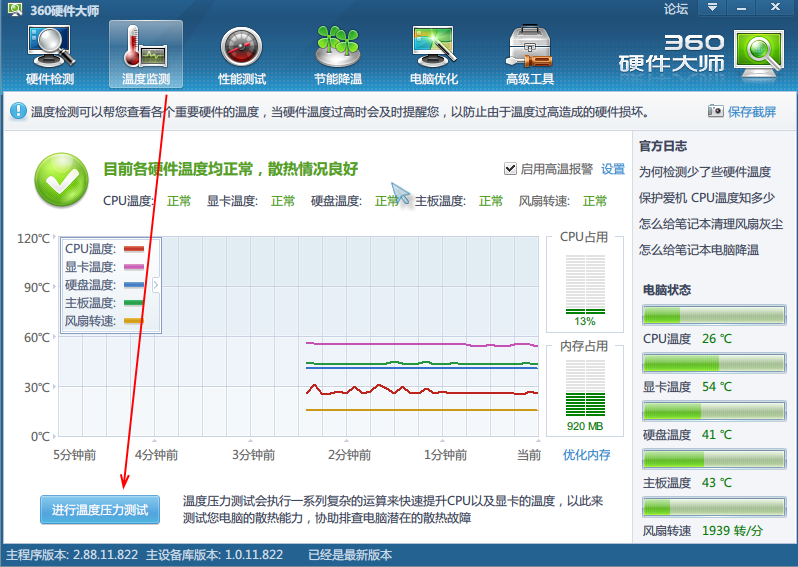Click the 360硬件大师 logo monitor icon
798x567 pixels.
(x=759, y=54)
